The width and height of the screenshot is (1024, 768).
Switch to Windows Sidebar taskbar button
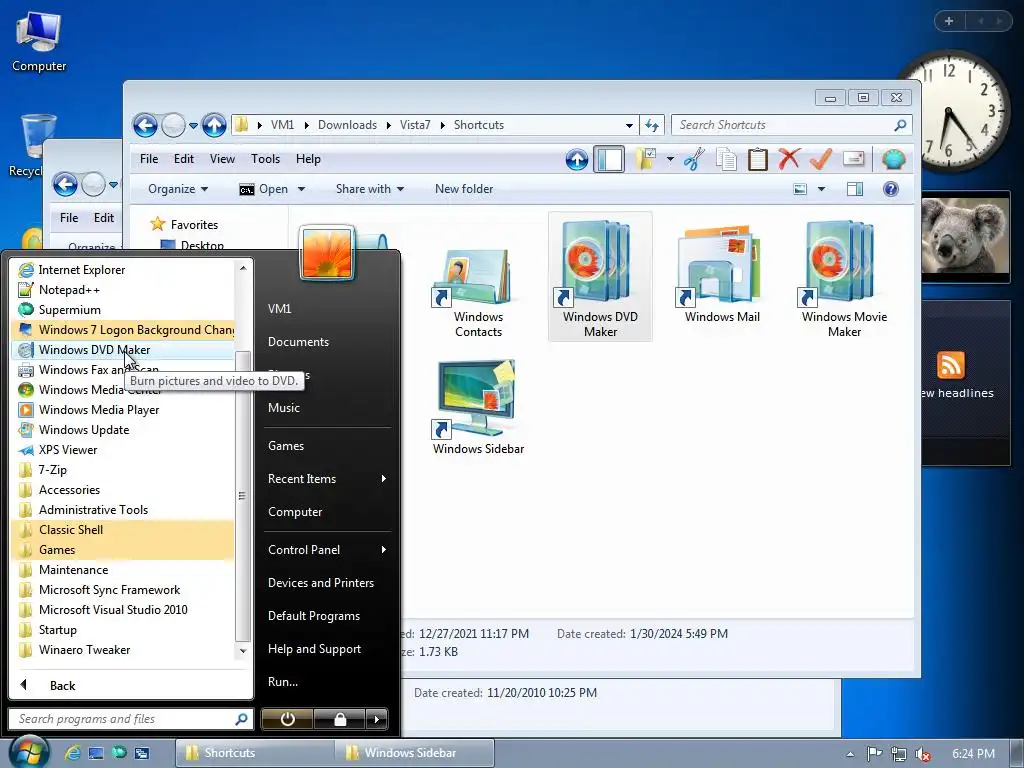(x=415, y=752)
